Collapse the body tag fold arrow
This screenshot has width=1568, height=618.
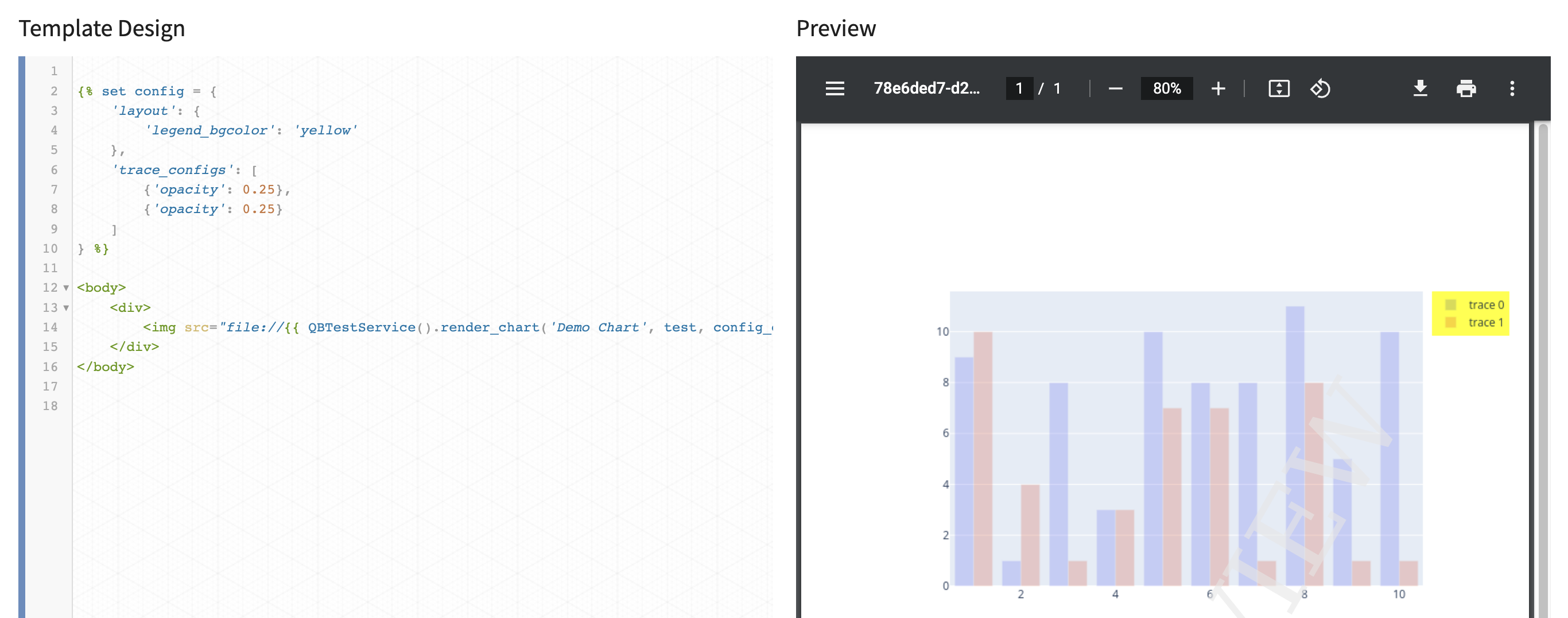67,288
